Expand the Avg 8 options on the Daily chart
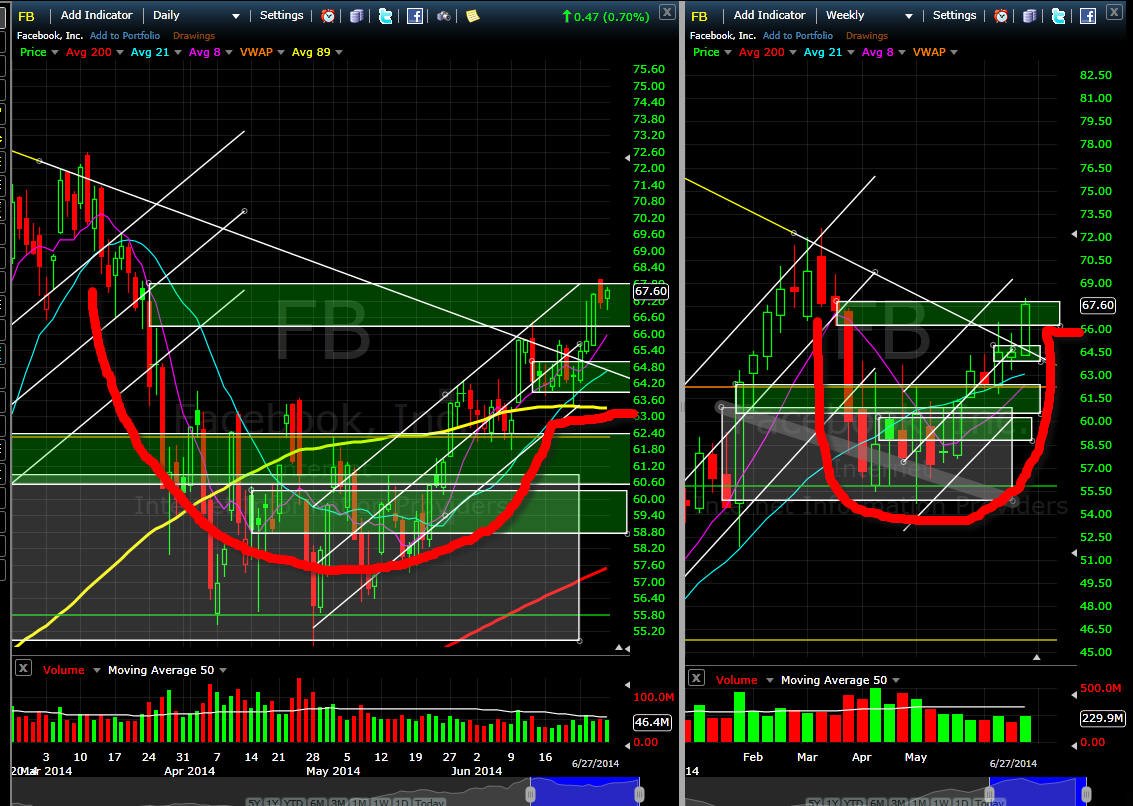1133x806 pixels. tap(228, 52)
